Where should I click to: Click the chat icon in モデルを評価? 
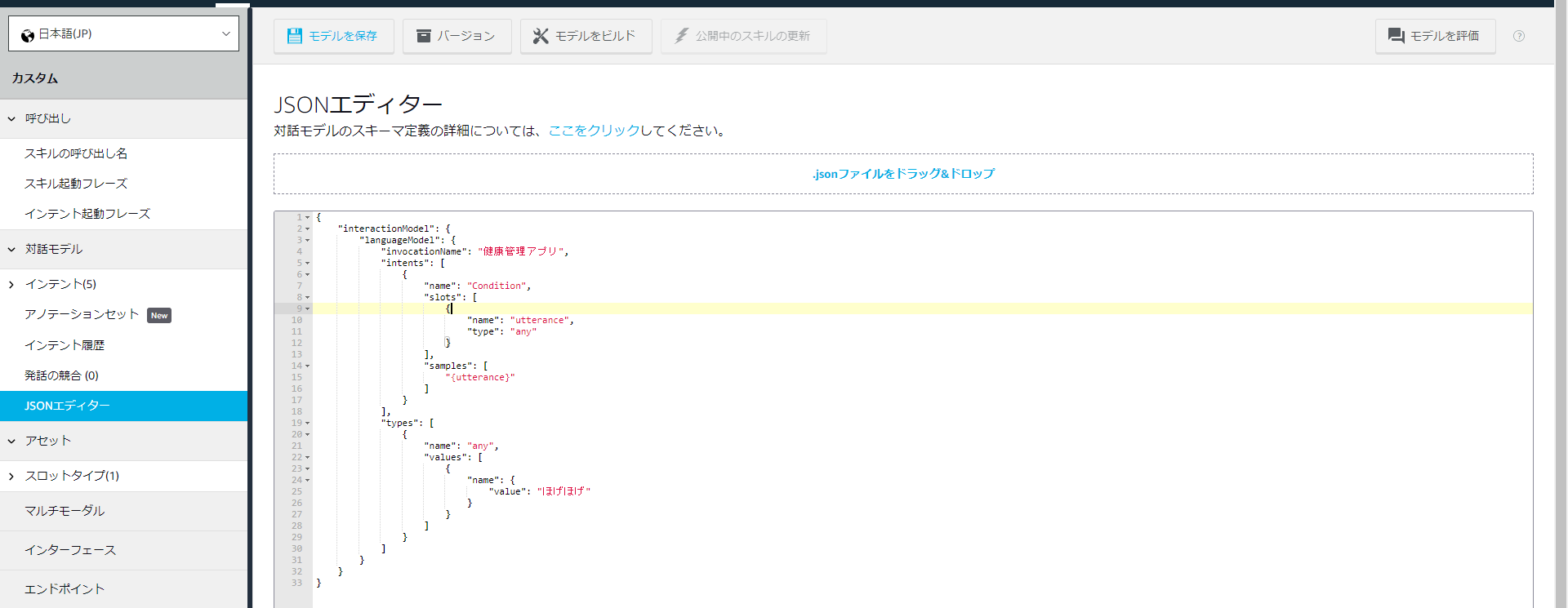point(1396,36)
